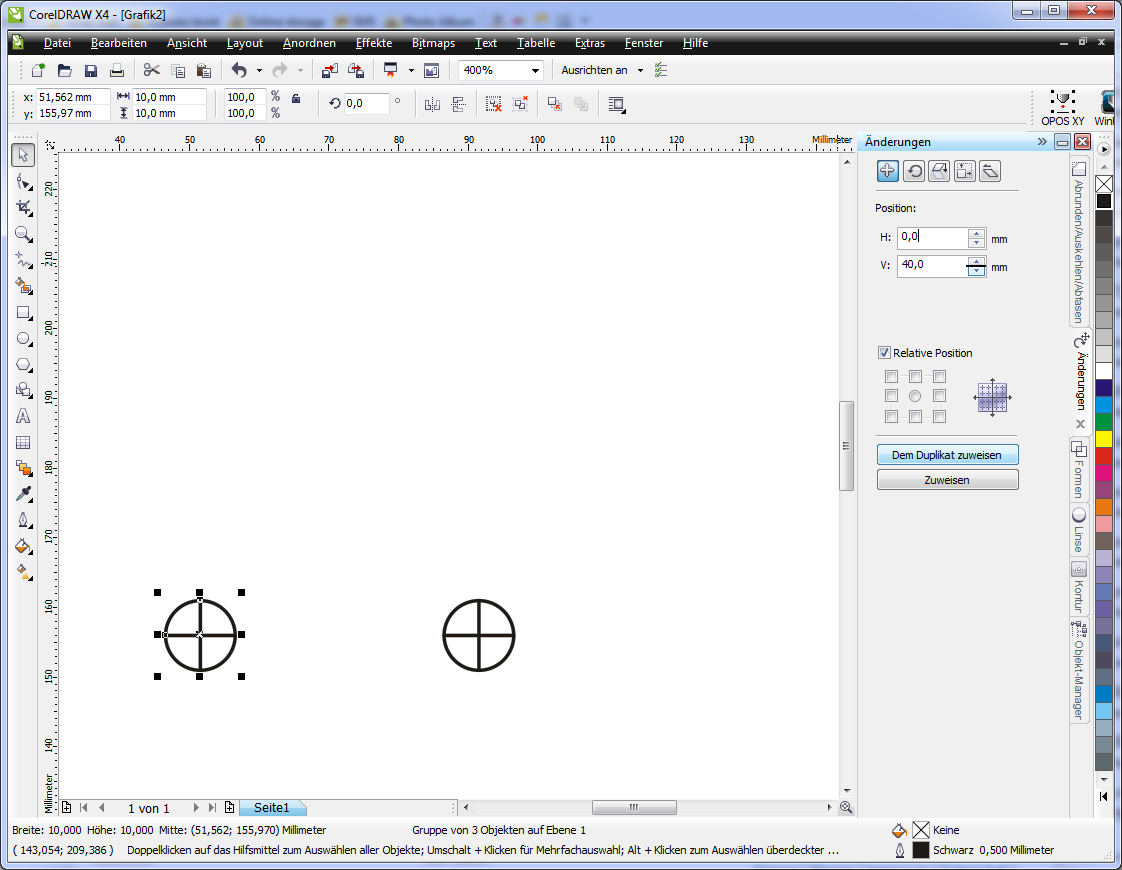Click the Save icon in toolbar
Image resolution: width=1122 pixels, height=870 pixels.
pos(91,70)
